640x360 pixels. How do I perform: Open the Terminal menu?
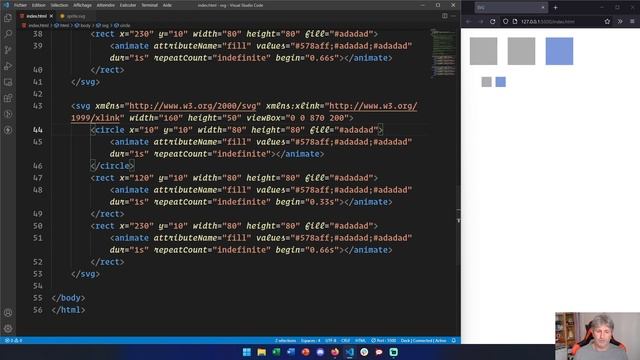tap(149, 5)
